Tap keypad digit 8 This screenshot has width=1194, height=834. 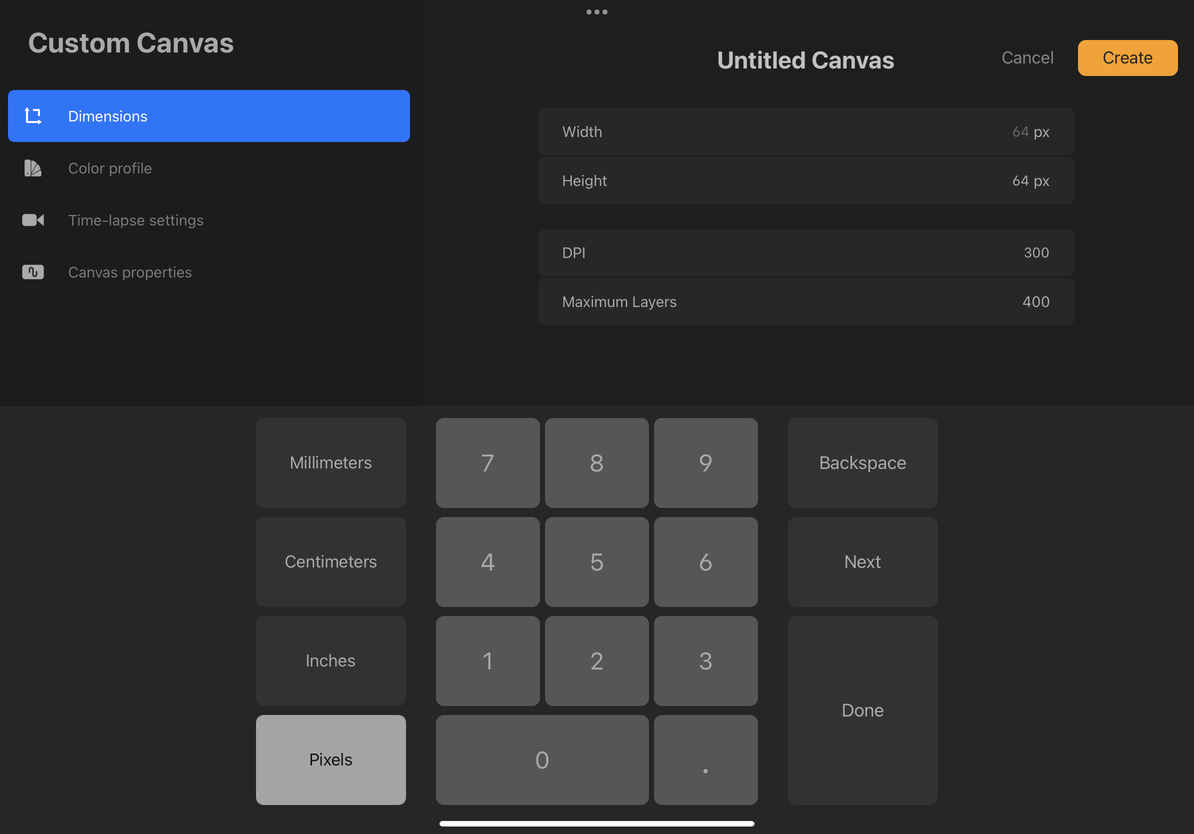pyautogui.click(x=596, y=462)
